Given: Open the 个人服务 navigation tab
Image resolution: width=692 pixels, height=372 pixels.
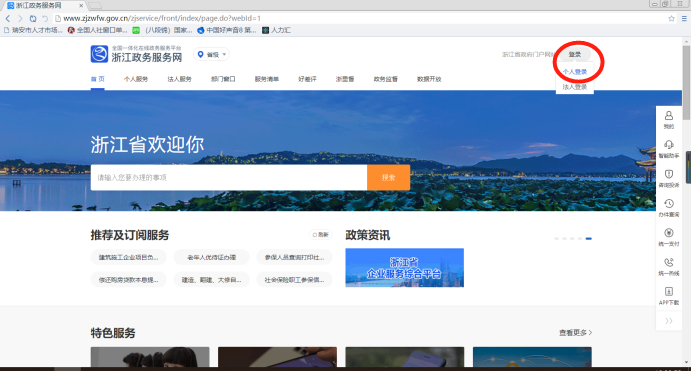Looking at the screenshot, I should 136,79.
